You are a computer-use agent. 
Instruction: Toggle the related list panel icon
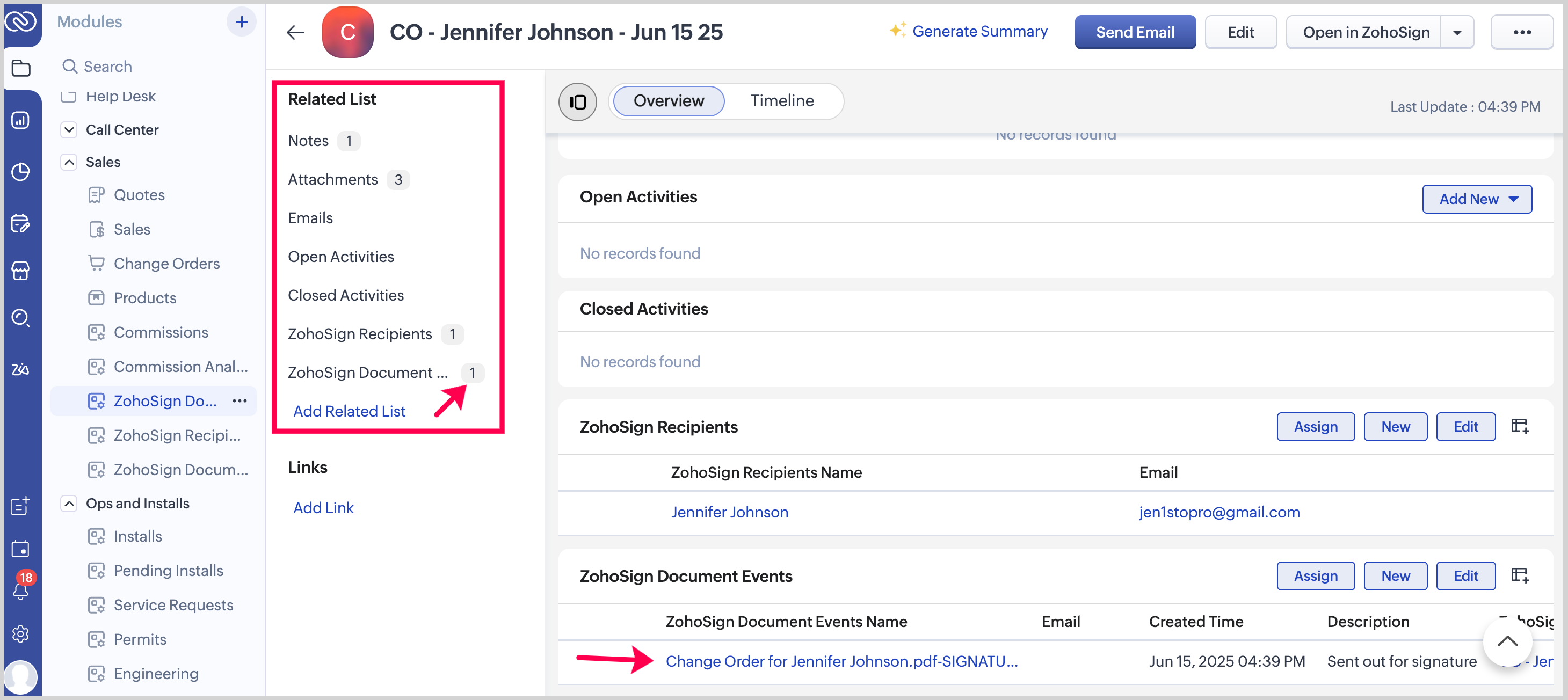[x=577, y=101]
